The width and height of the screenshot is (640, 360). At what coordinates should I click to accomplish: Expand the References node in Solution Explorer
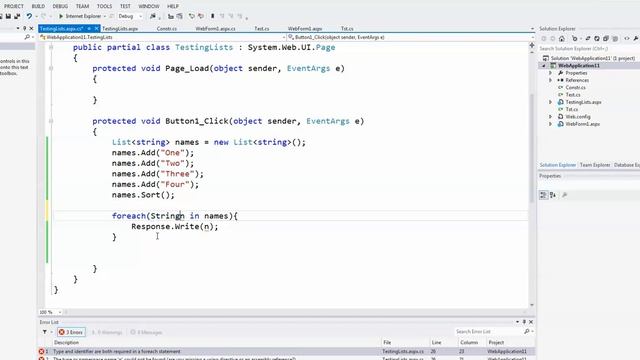click(x=550, y=80)
